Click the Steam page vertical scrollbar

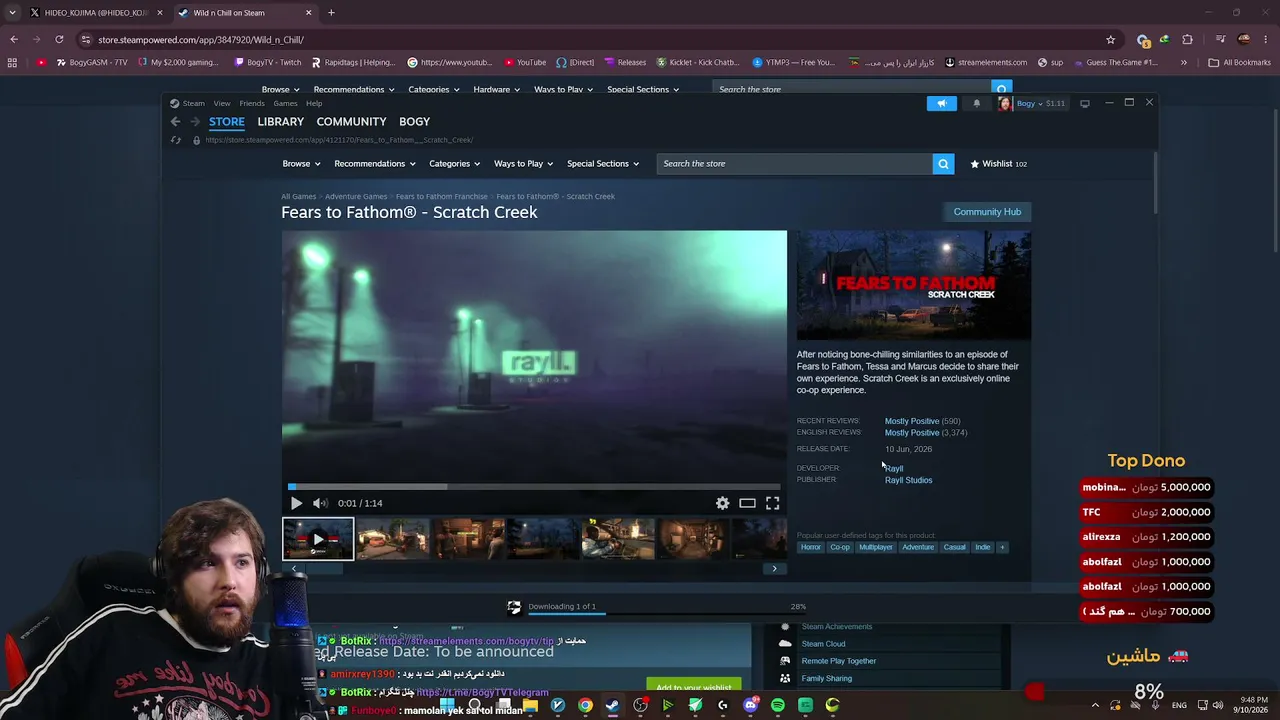[x=1155, y=182]
